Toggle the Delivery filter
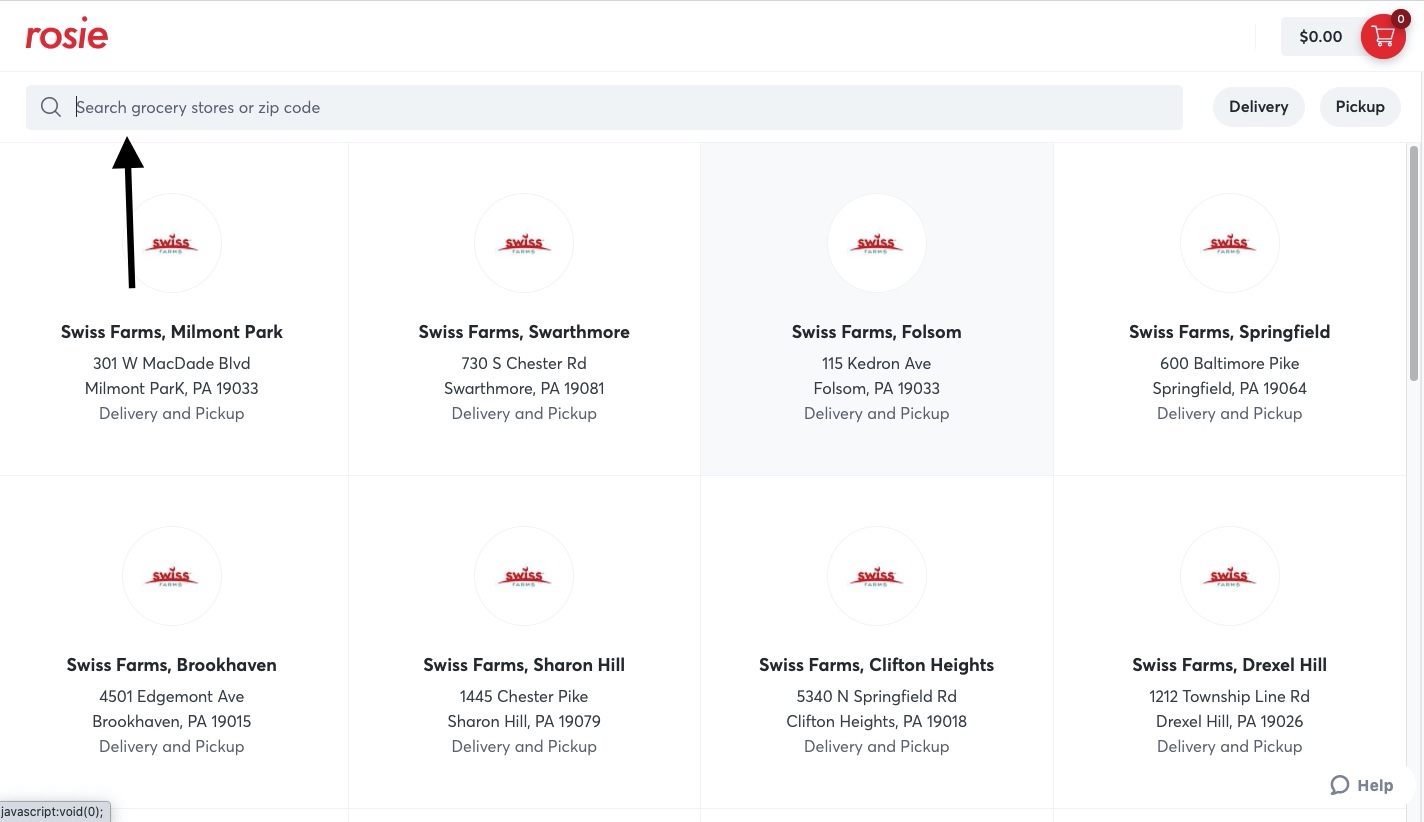This screenshot has width=1424, height=822. point(1258,107)
